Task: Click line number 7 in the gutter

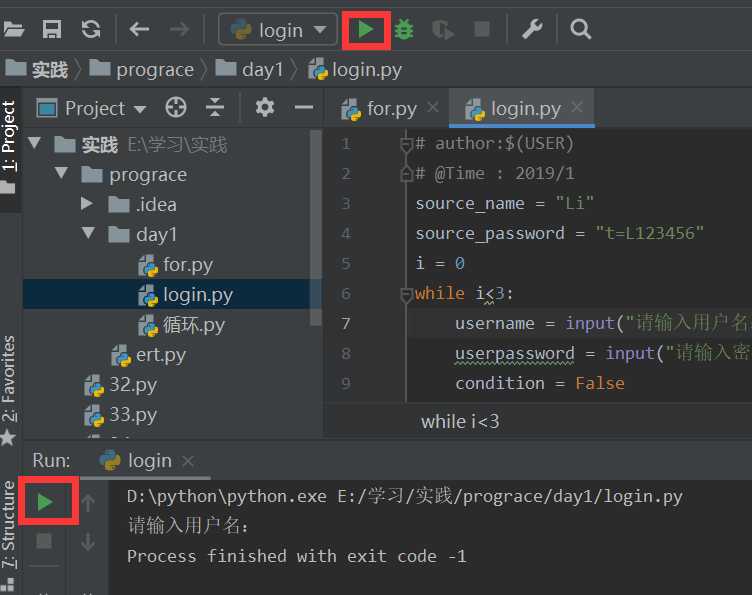Action: click(346, 324)
